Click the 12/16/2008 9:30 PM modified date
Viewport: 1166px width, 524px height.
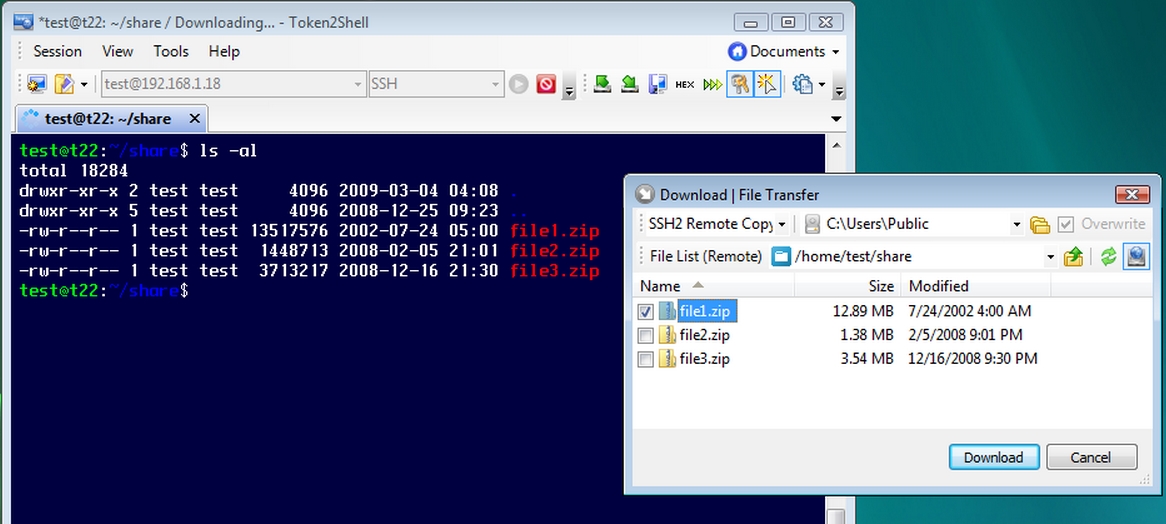pyautogui.click(x=973, y=359)
